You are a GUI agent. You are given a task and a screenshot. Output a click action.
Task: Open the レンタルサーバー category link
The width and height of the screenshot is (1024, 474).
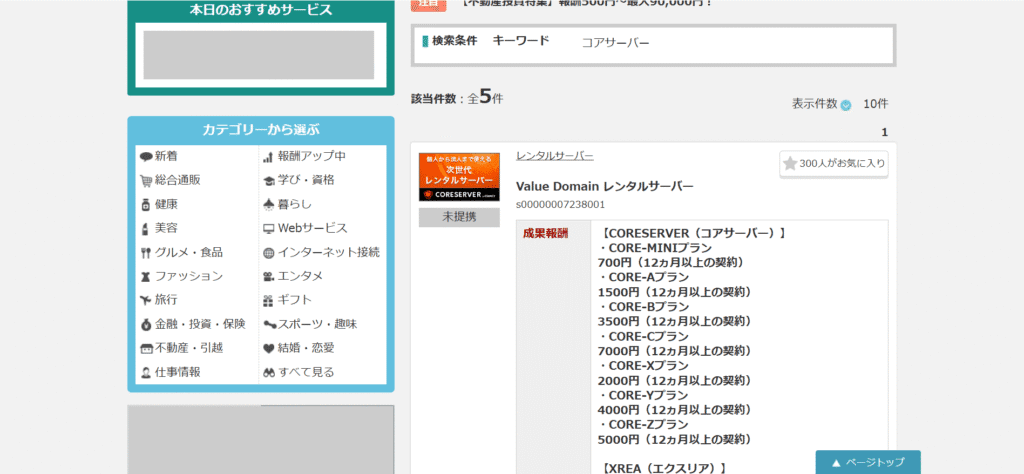coord(554,155)
